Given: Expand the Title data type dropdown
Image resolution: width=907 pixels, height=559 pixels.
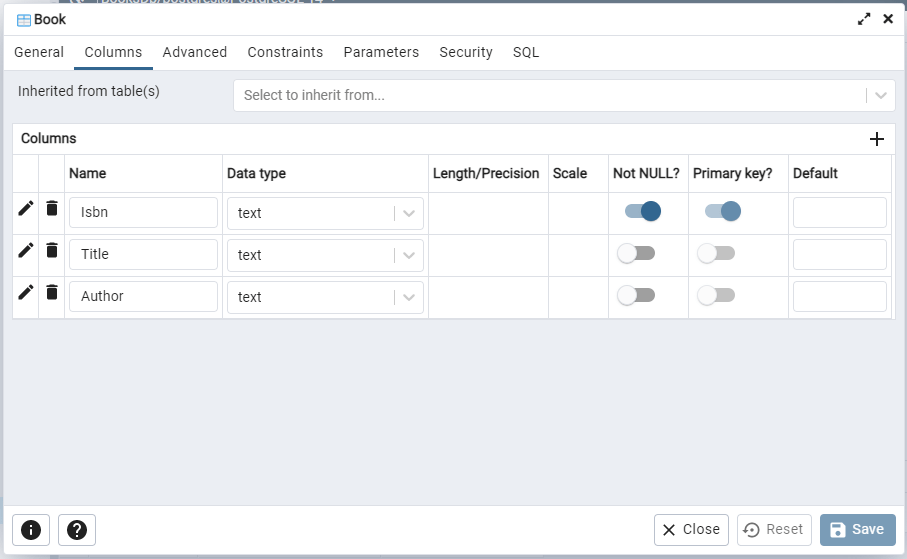Looking at the screenshot, I should click(x=409, y=255).
